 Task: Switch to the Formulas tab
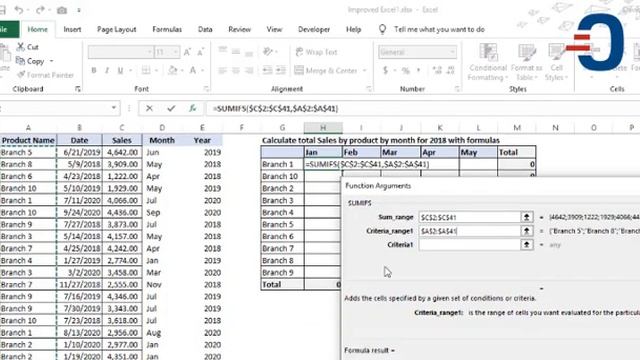167,29
